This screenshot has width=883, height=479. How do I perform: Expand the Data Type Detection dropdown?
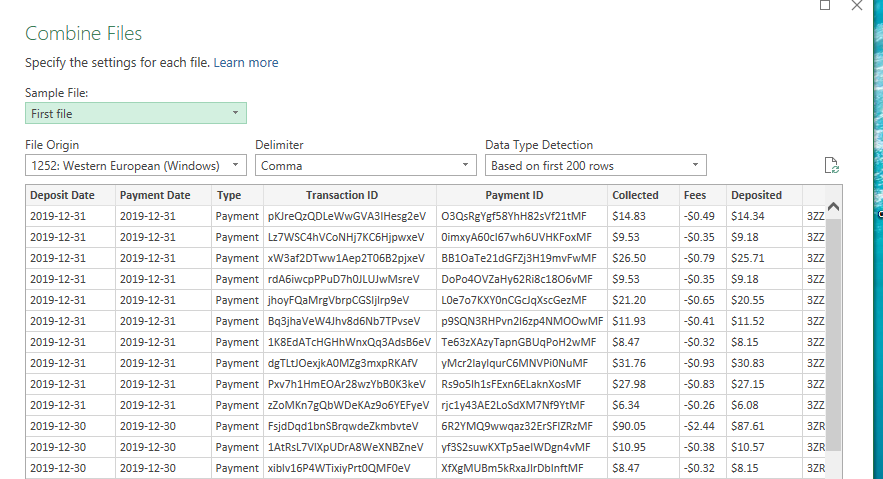[x=596, y=166]
